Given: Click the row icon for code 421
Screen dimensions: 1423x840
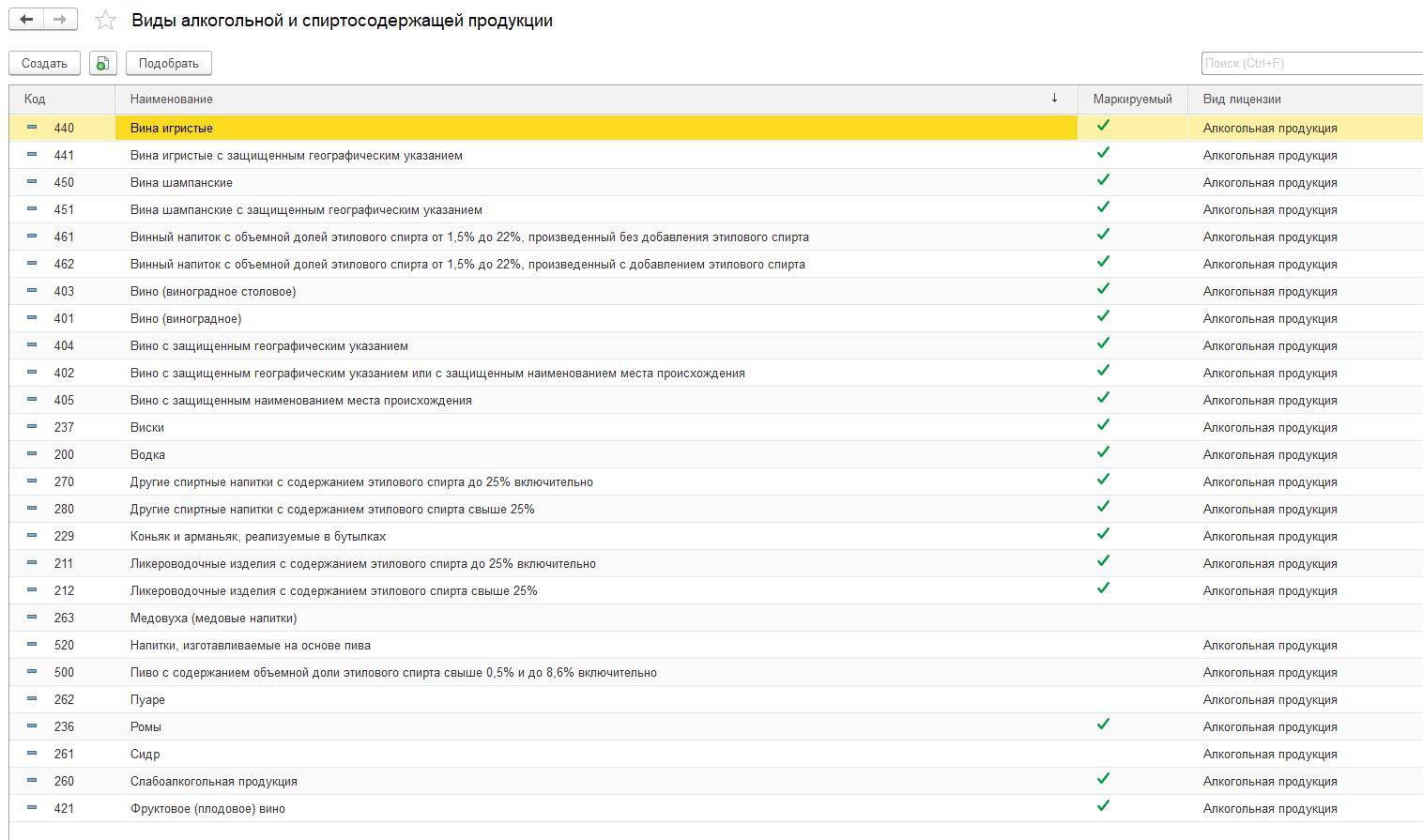Looking at the screenshot, I should (x=32, y=807).
